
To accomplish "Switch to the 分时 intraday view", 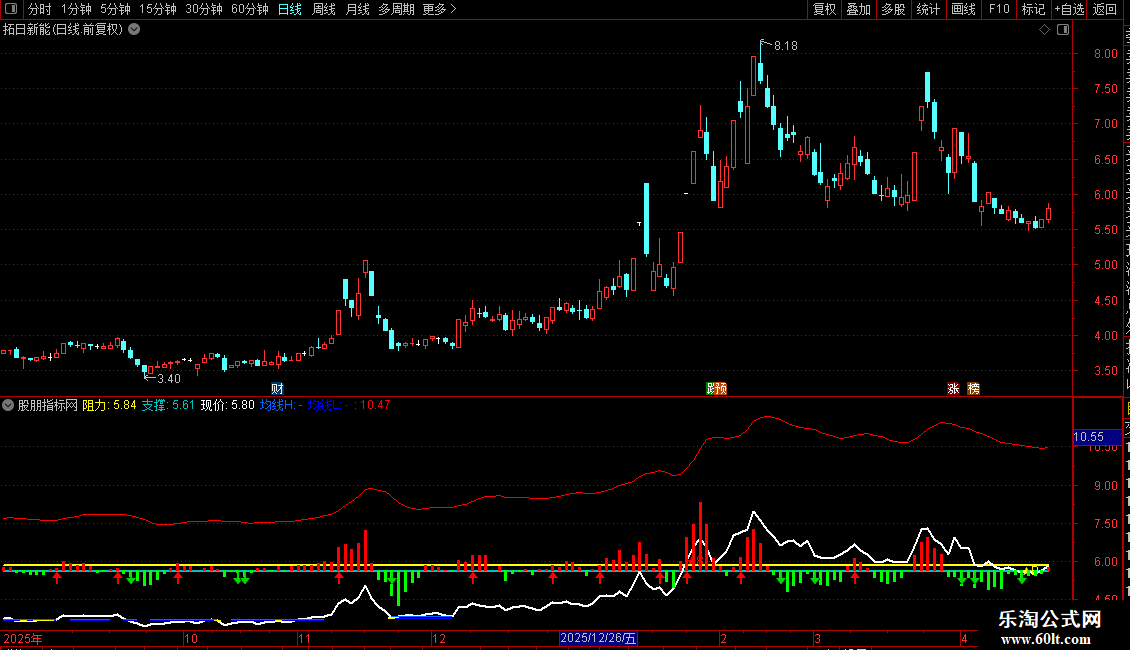I will coord(40,9).
